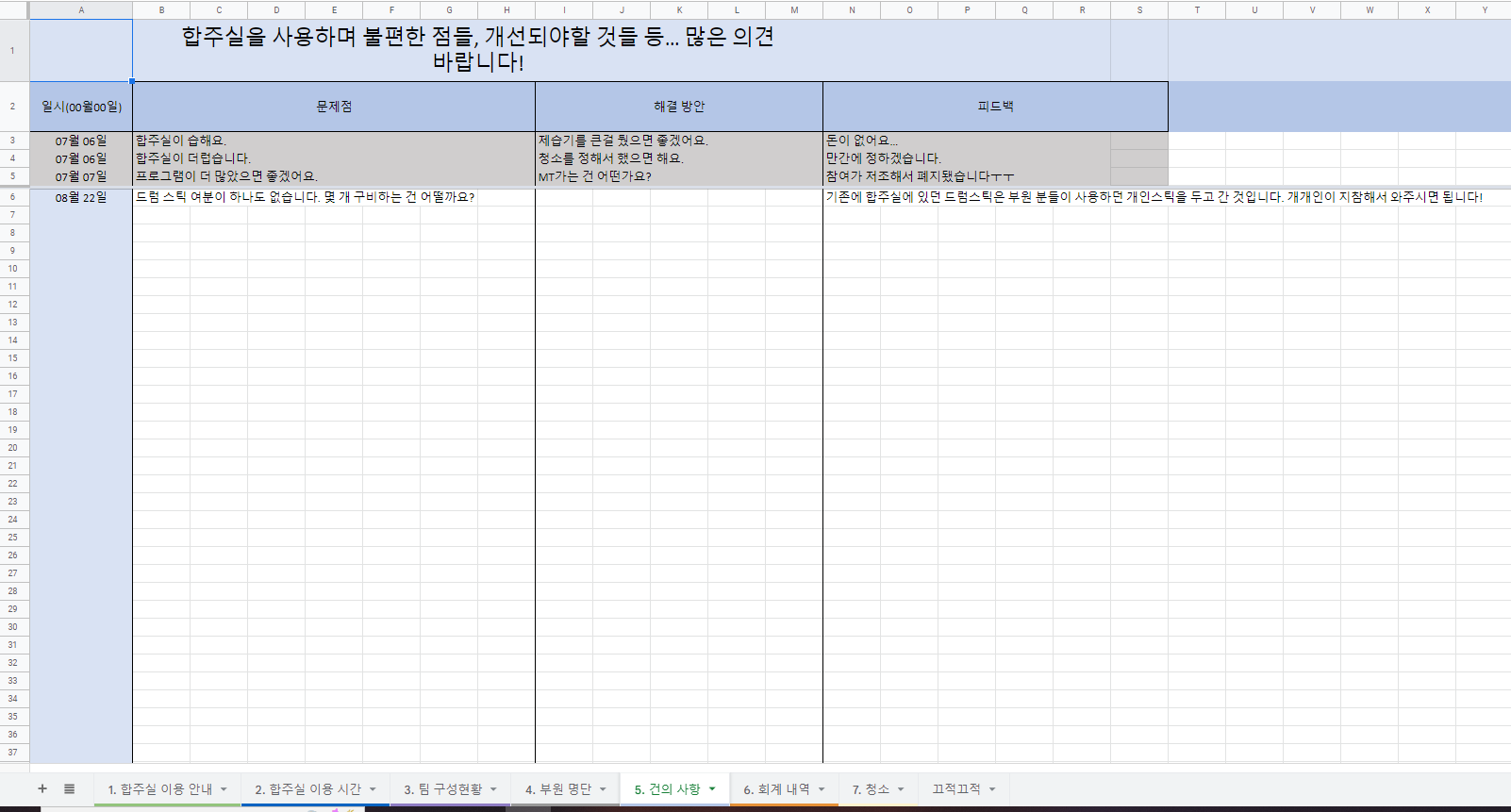
Task: Select row 37 by its row number
Action: (x=13, y=753)
